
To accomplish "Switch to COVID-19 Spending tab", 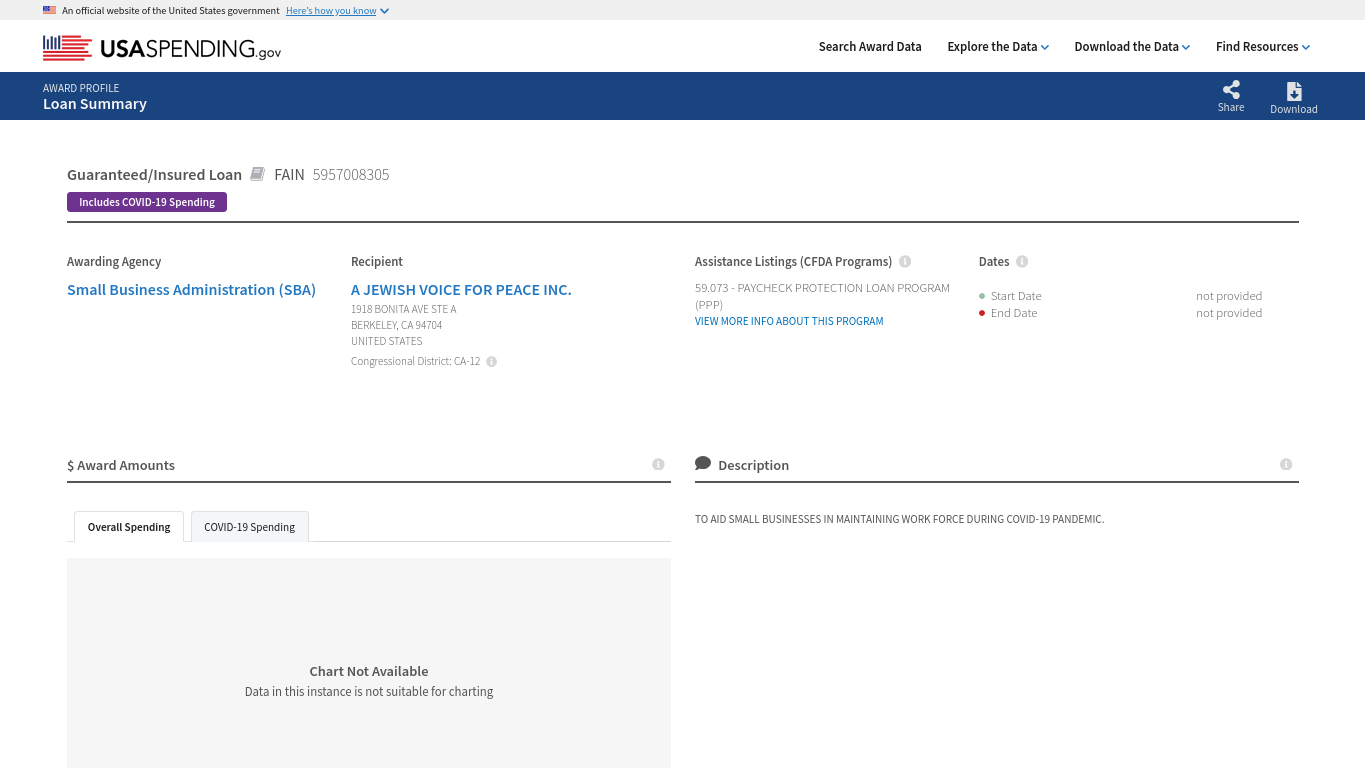I will coord(250,527).
